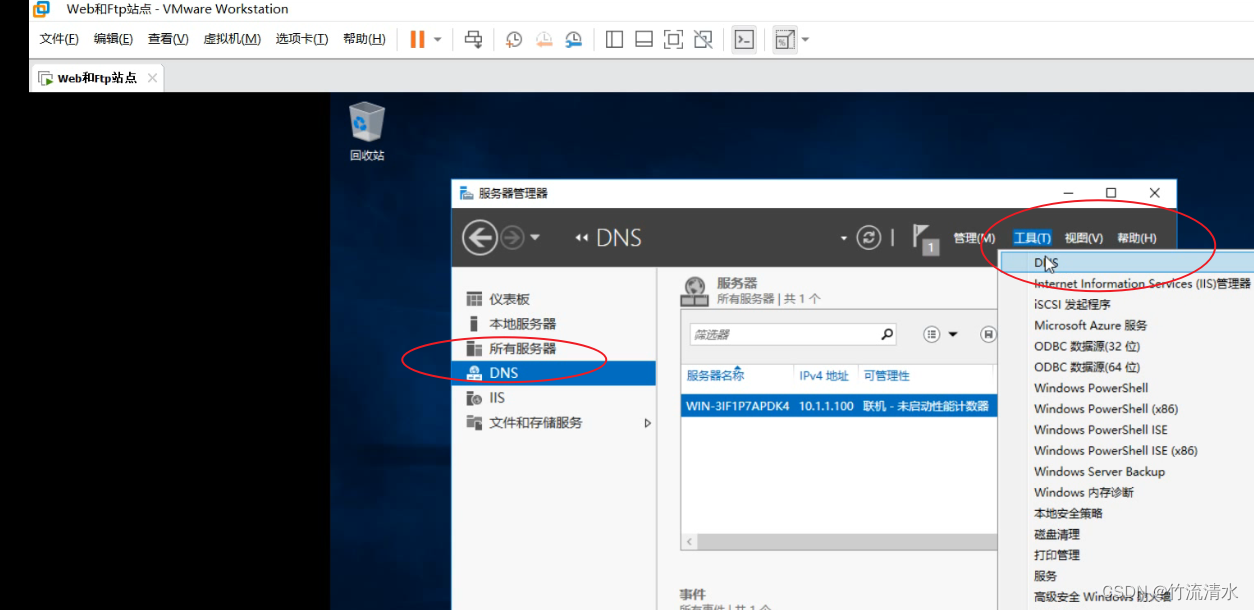Open VMware console view icon
This screenshot has width=1254, height=610.
[744, 39]
